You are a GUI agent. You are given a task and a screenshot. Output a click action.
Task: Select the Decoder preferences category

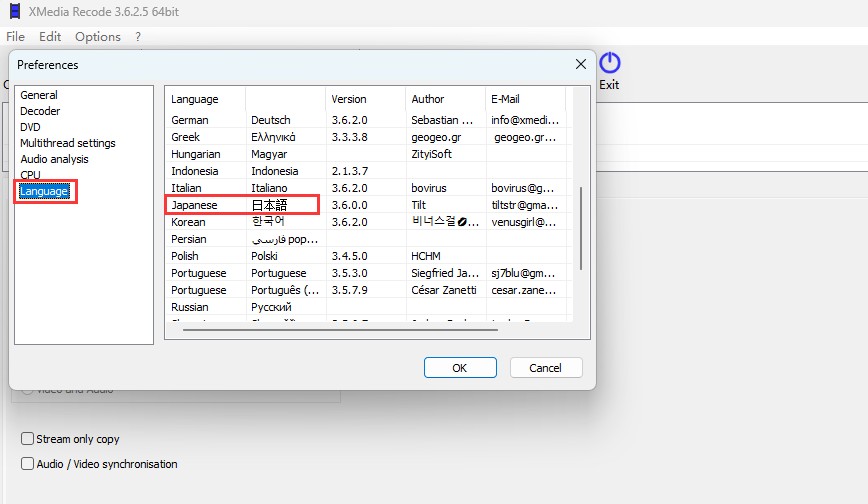click(40, 111)
